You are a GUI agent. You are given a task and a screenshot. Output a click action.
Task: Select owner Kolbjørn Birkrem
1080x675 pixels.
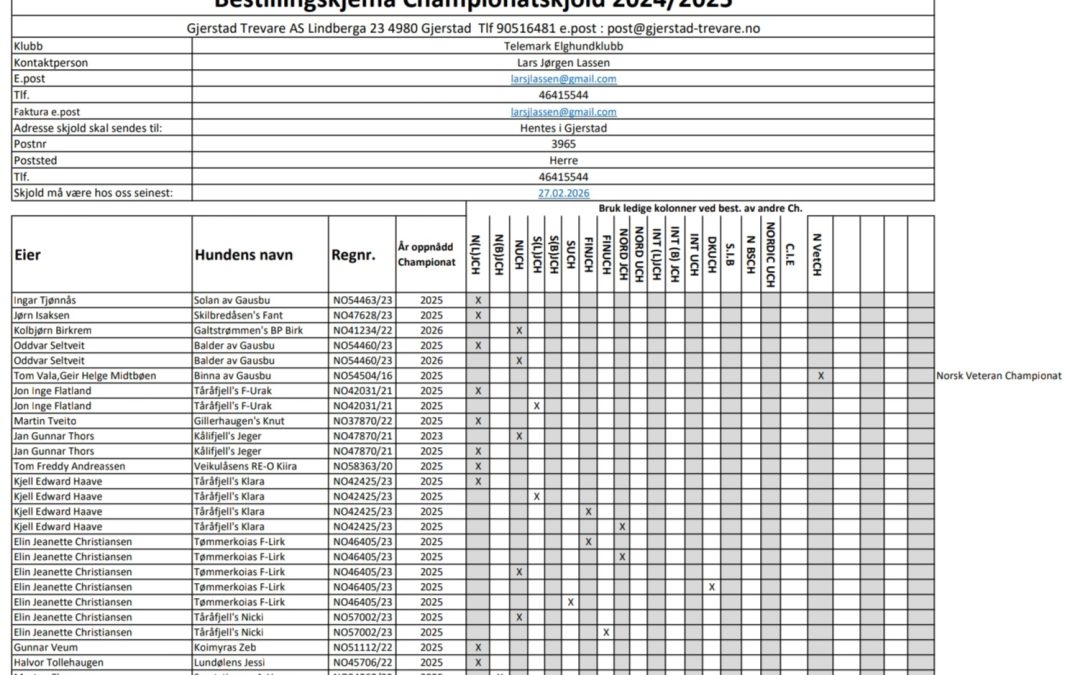(x=52, y=331)
